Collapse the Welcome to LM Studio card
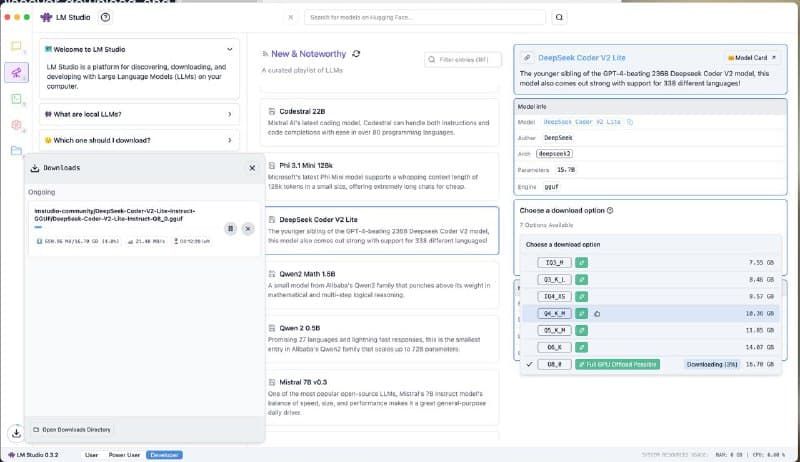This screenshot has width=800, height=462. coord(230,49)
